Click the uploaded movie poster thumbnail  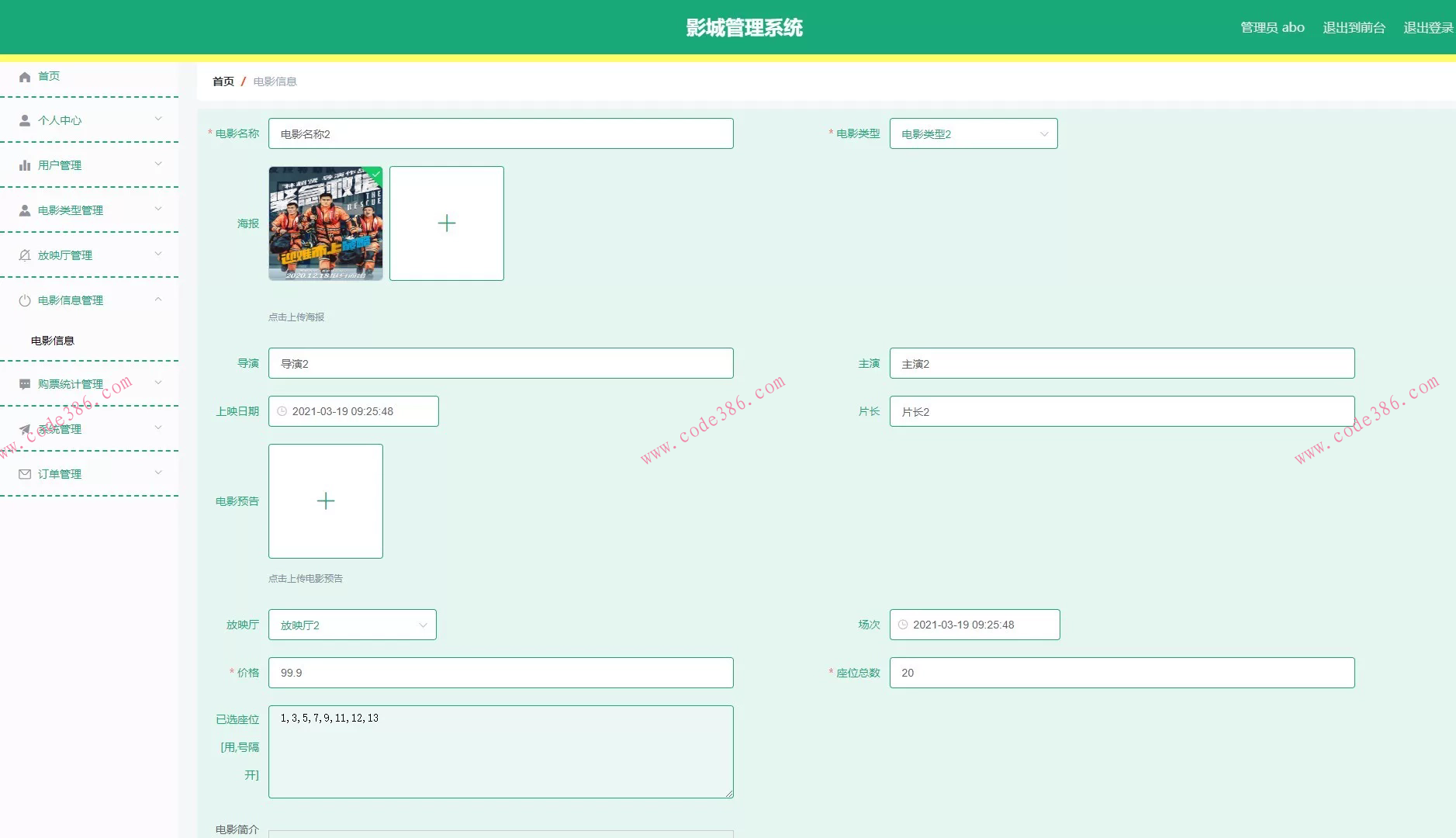coord(326,223)
